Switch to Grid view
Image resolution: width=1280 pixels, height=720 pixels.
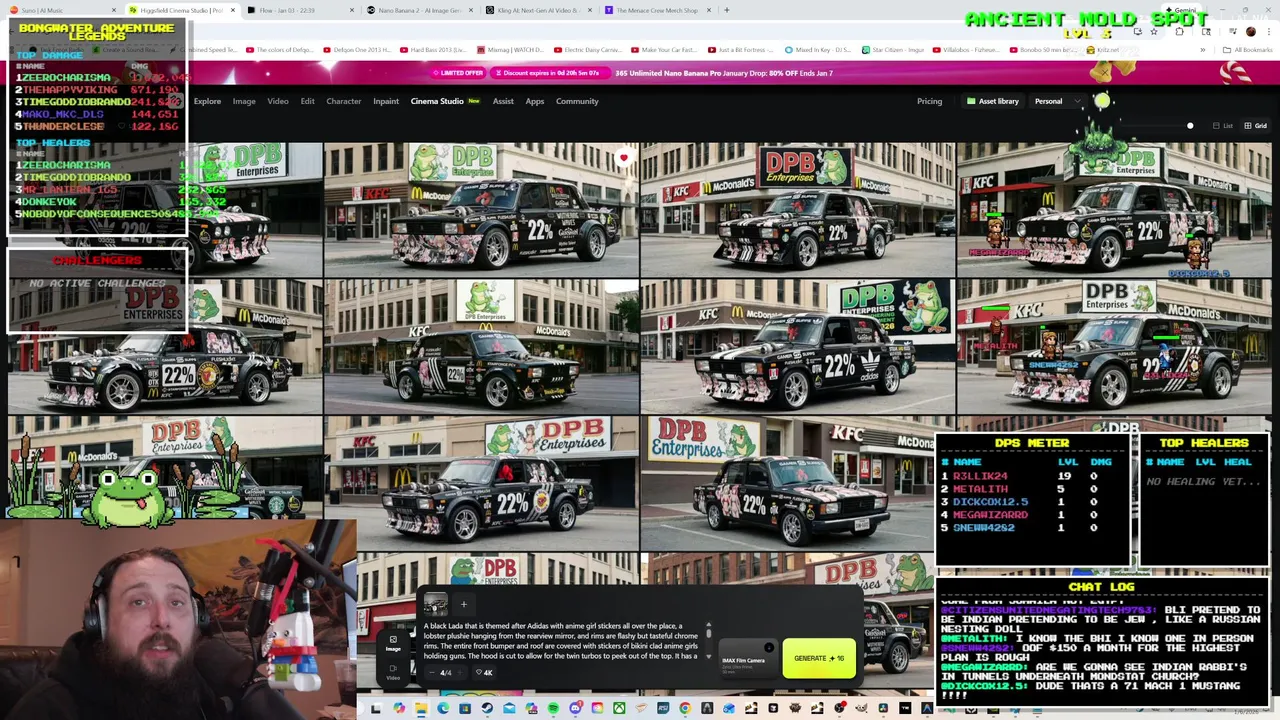(1255, 126)
